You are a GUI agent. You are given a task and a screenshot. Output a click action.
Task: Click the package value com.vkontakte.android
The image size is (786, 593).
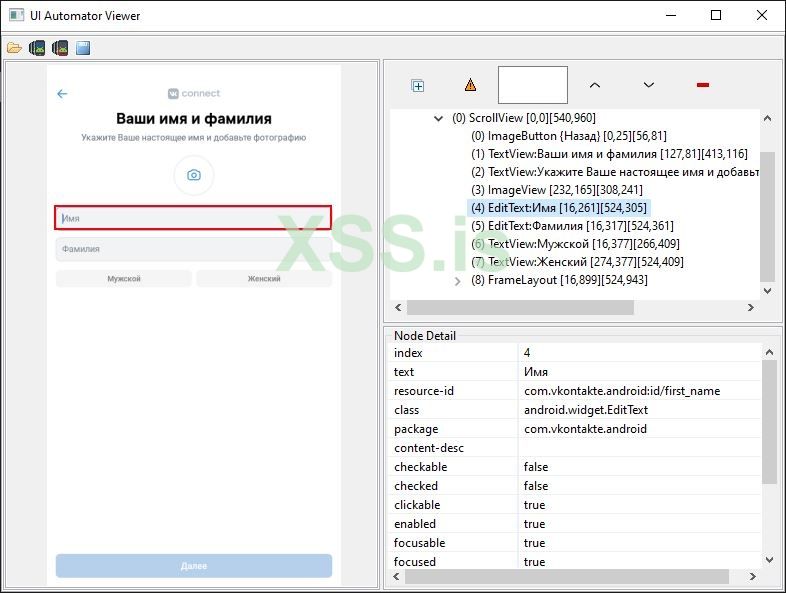(585, 429)
